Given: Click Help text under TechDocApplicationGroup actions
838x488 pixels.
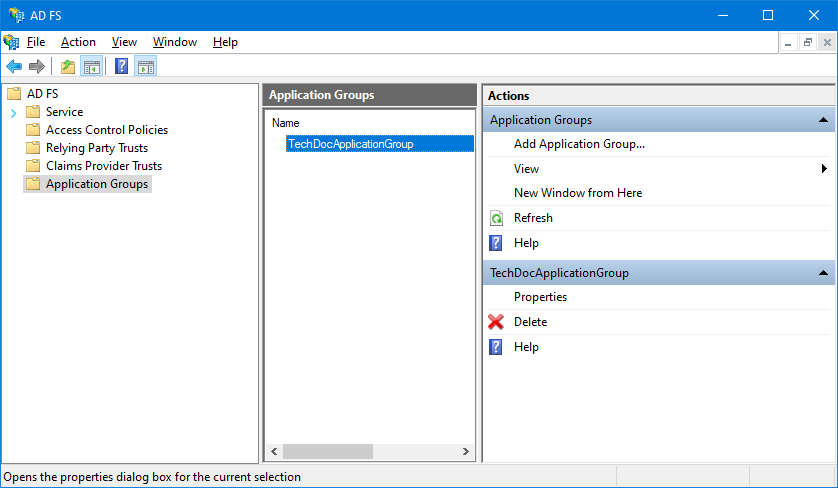Looking at the screenshot, I should click(526, 347).
